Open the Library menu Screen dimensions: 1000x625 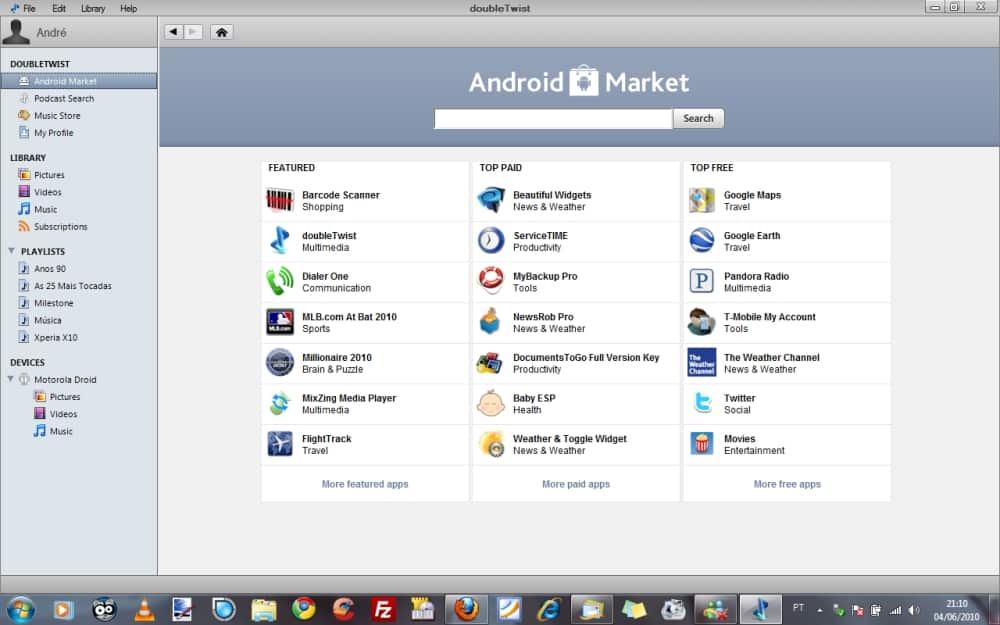point(93,8)
